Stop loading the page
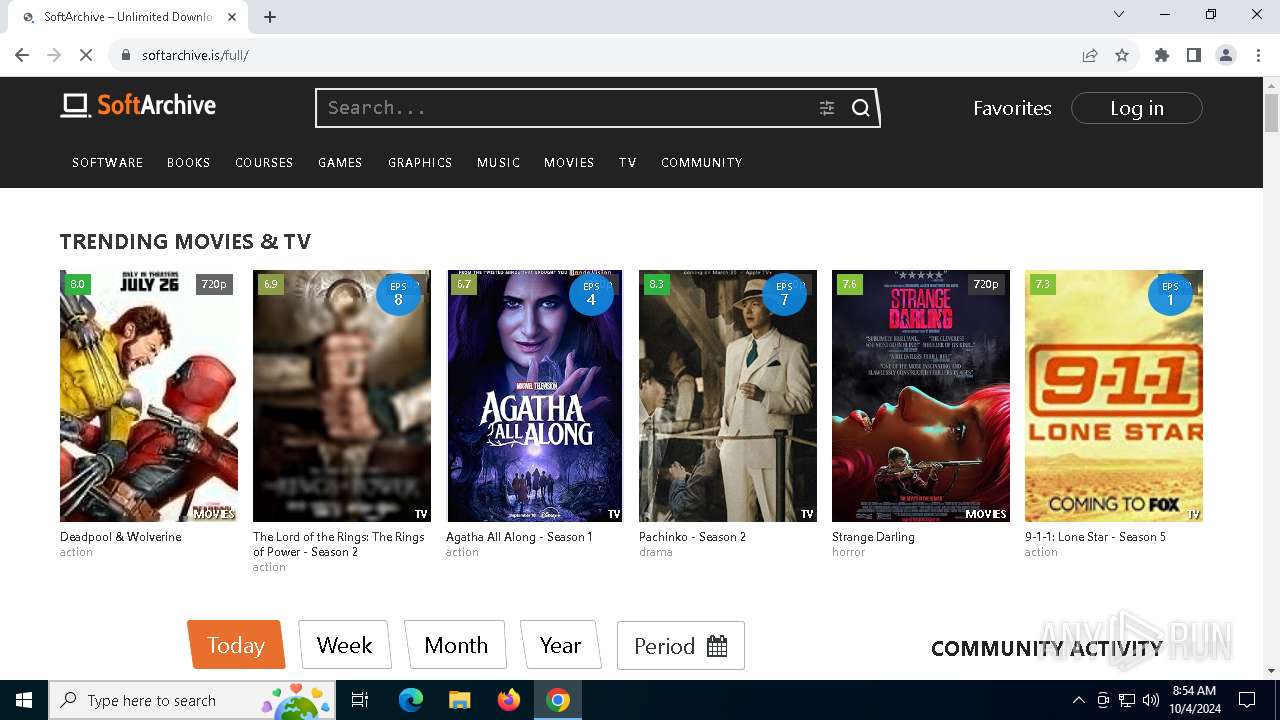 click(x=86, y=55)
